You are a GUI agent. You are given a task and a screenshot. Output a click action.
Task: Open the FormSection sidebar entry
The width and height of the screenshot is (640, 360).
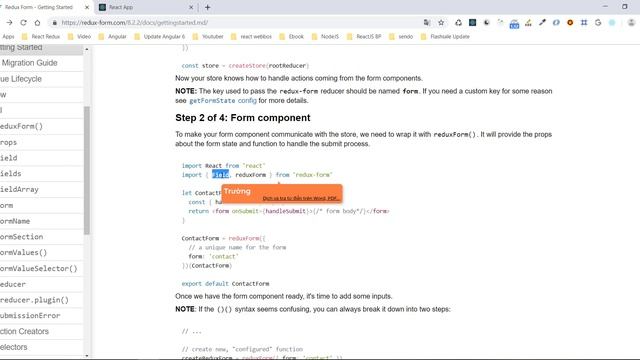pyautogui.click(x=42, y=237)
